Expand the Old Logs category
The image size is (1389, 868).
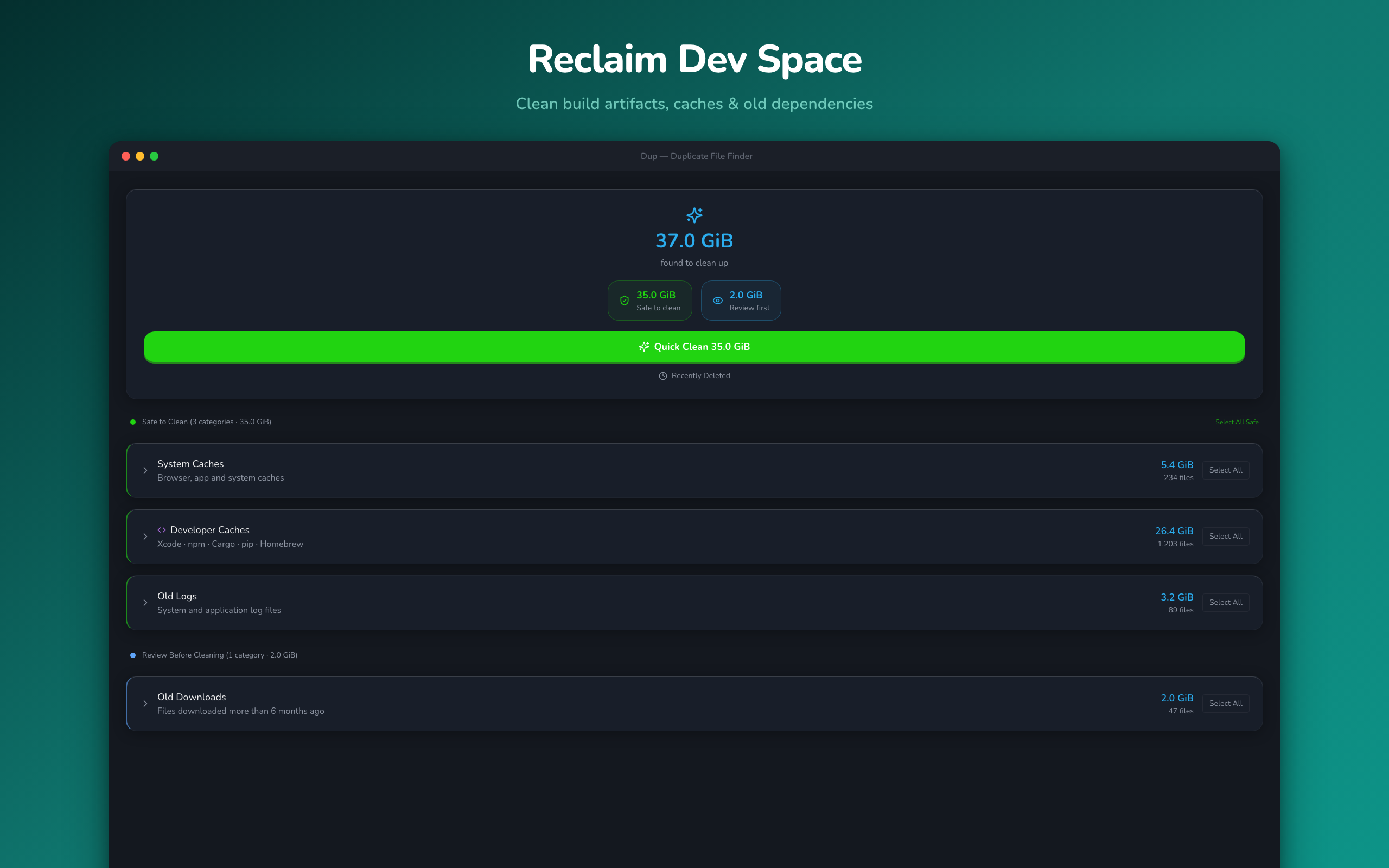tap(145, 603)
